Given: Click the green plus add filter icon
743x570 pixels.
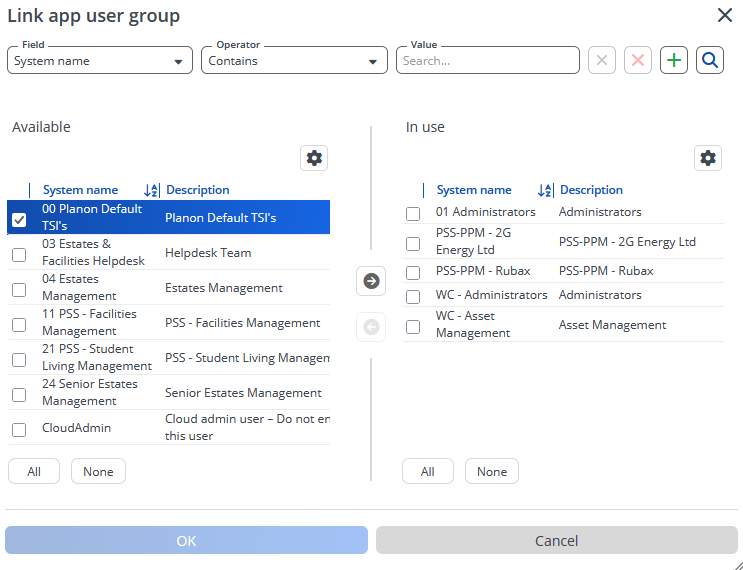Looking at the screenshot, I should pos(673,60).
